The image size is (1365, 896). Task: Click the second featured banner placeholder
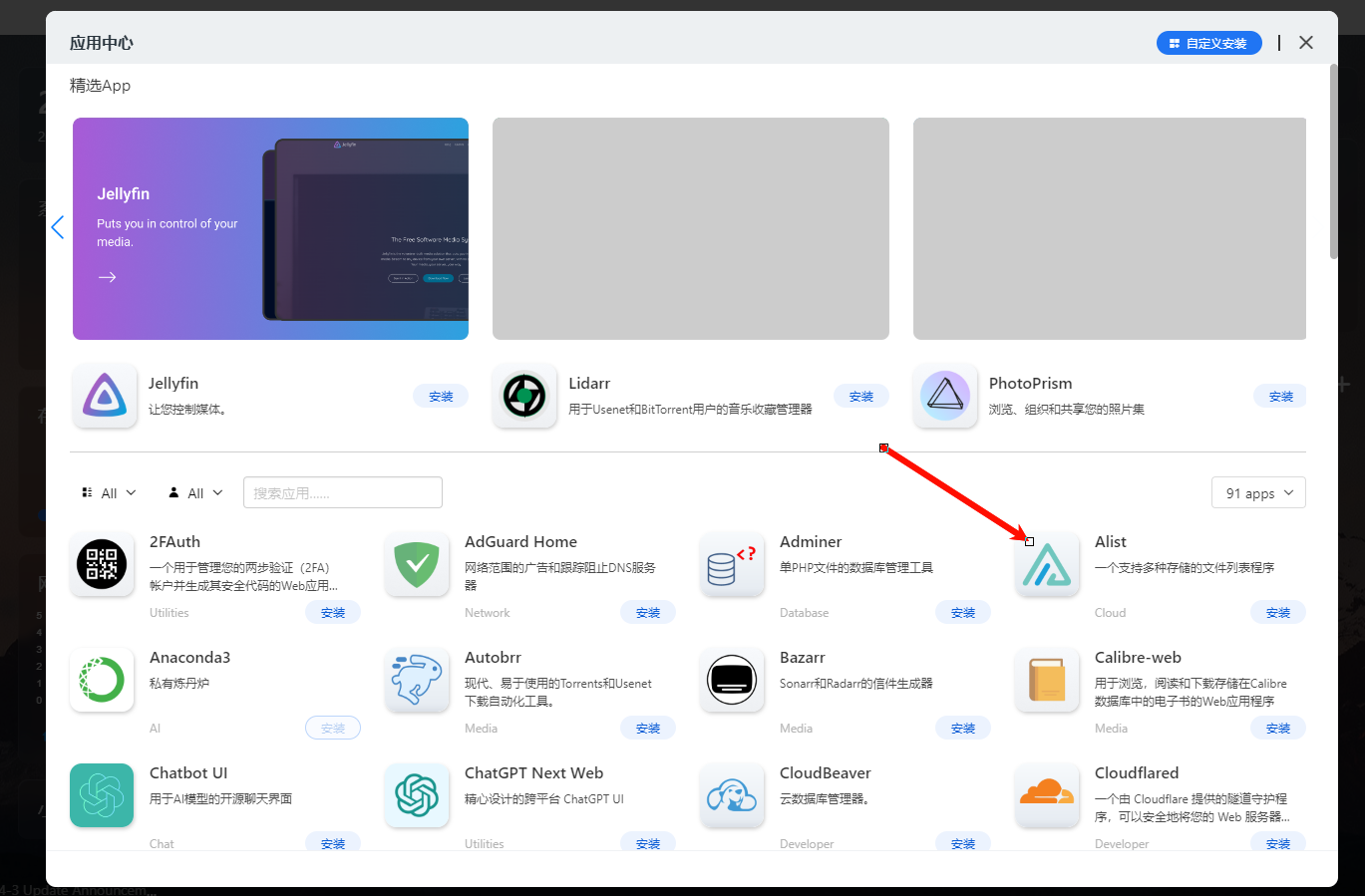[x=691, y=228]
